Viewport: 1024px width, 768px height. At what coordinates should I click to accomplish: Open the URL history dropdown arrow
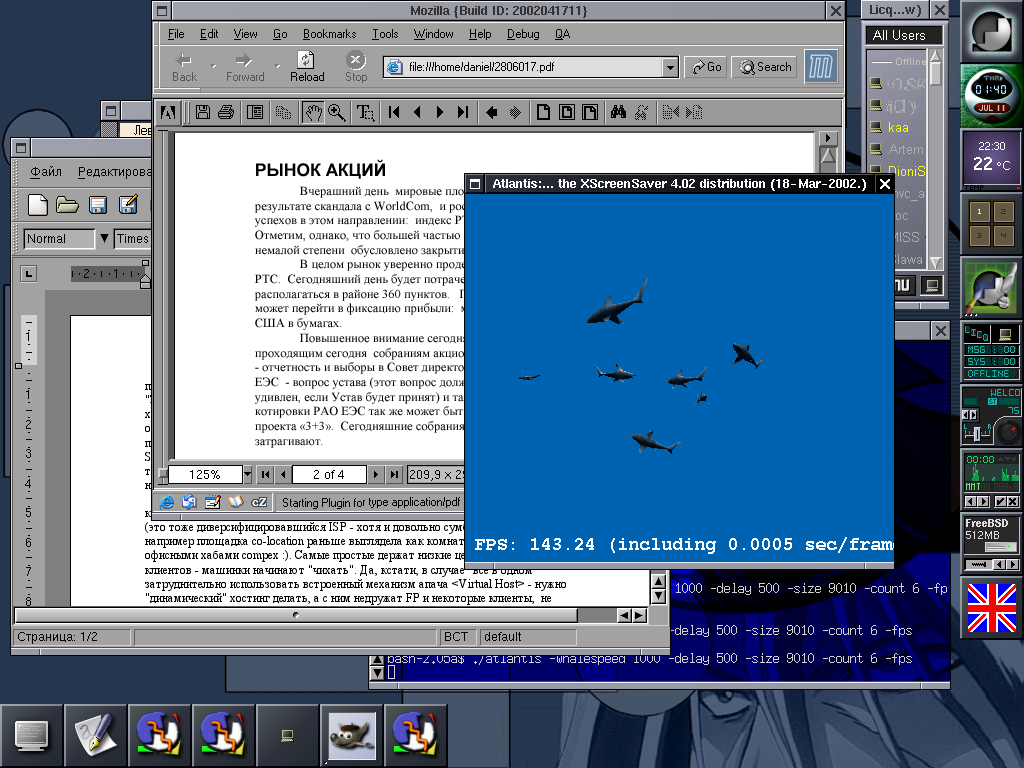point(669,67)
